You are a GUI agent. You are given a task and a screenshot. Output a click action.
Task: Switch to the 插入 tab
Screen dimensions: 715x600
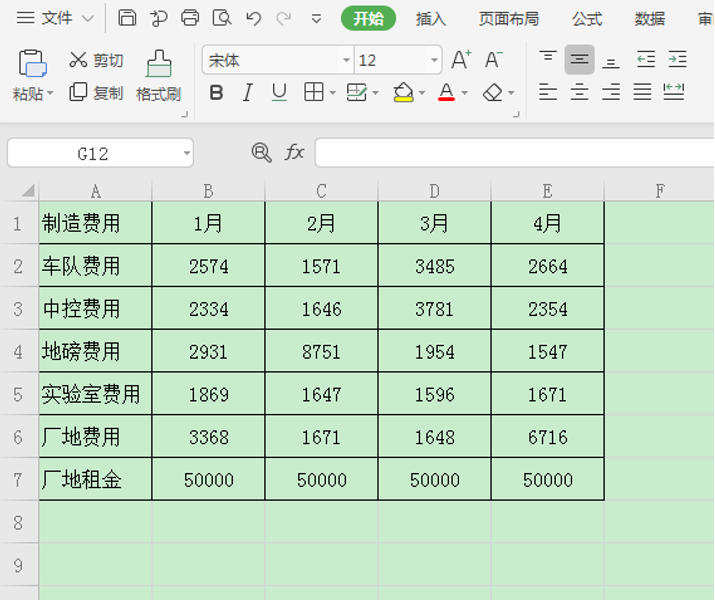430,19
